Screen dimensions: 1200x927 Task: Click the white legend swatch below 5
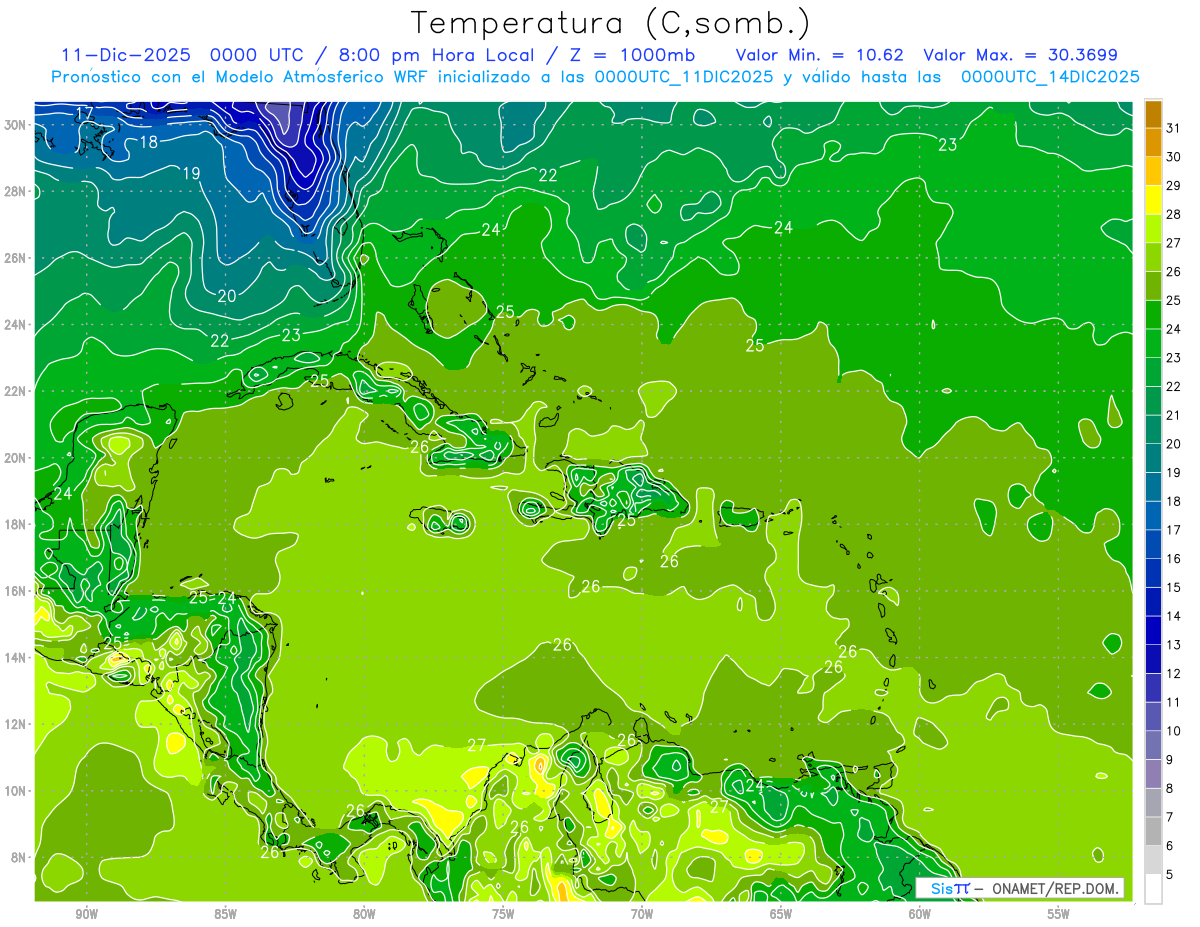tap(1153, 889)
